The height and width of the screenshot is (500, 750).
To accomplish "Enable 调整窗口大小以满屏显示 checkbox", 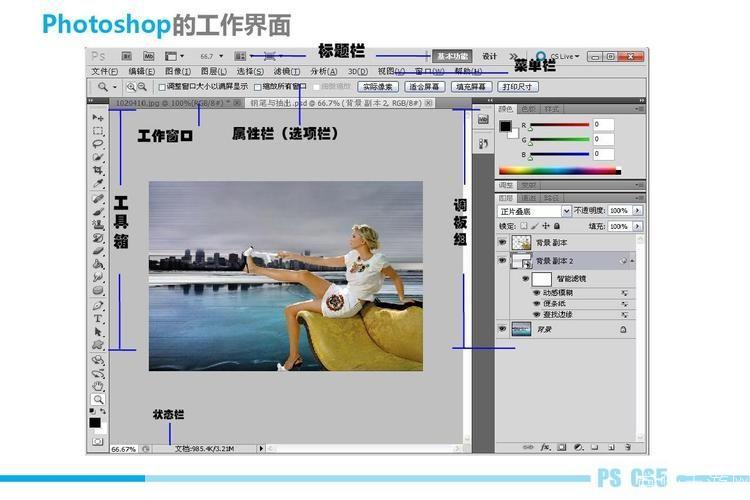I will pos(162,87).
